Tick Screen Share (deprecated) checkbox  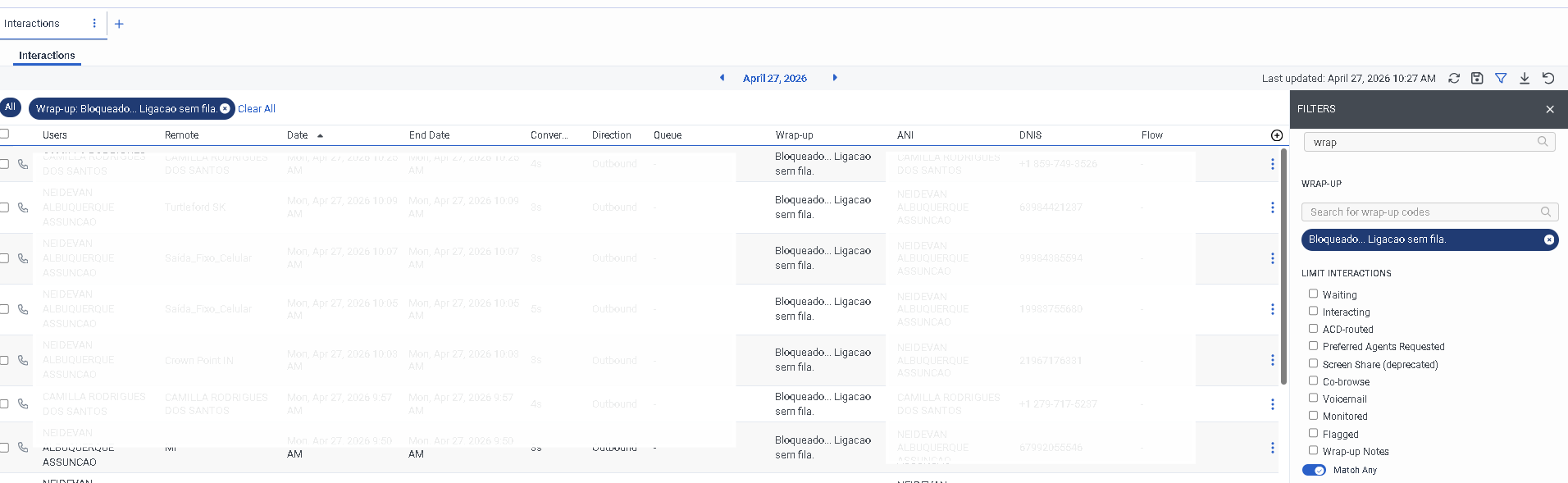1313,363
